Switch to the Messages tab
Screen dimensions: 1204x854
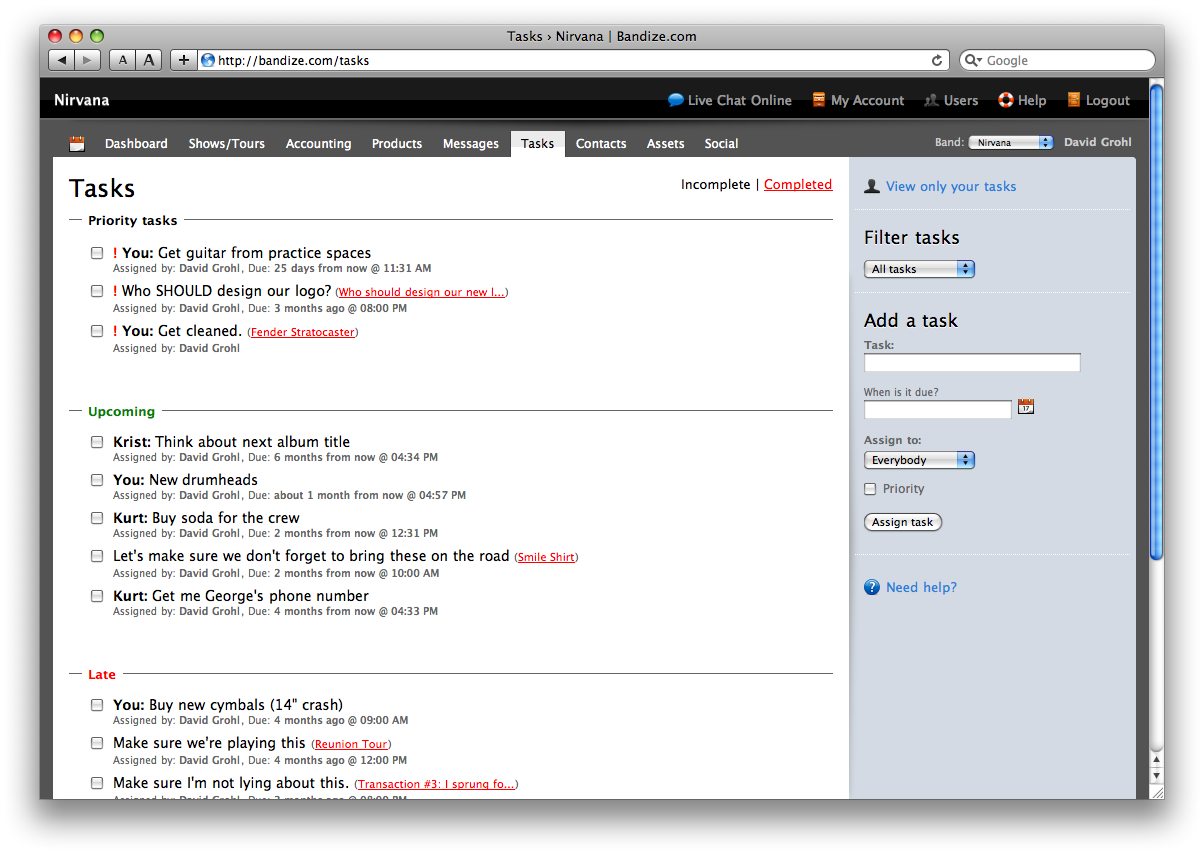(471, 144)
